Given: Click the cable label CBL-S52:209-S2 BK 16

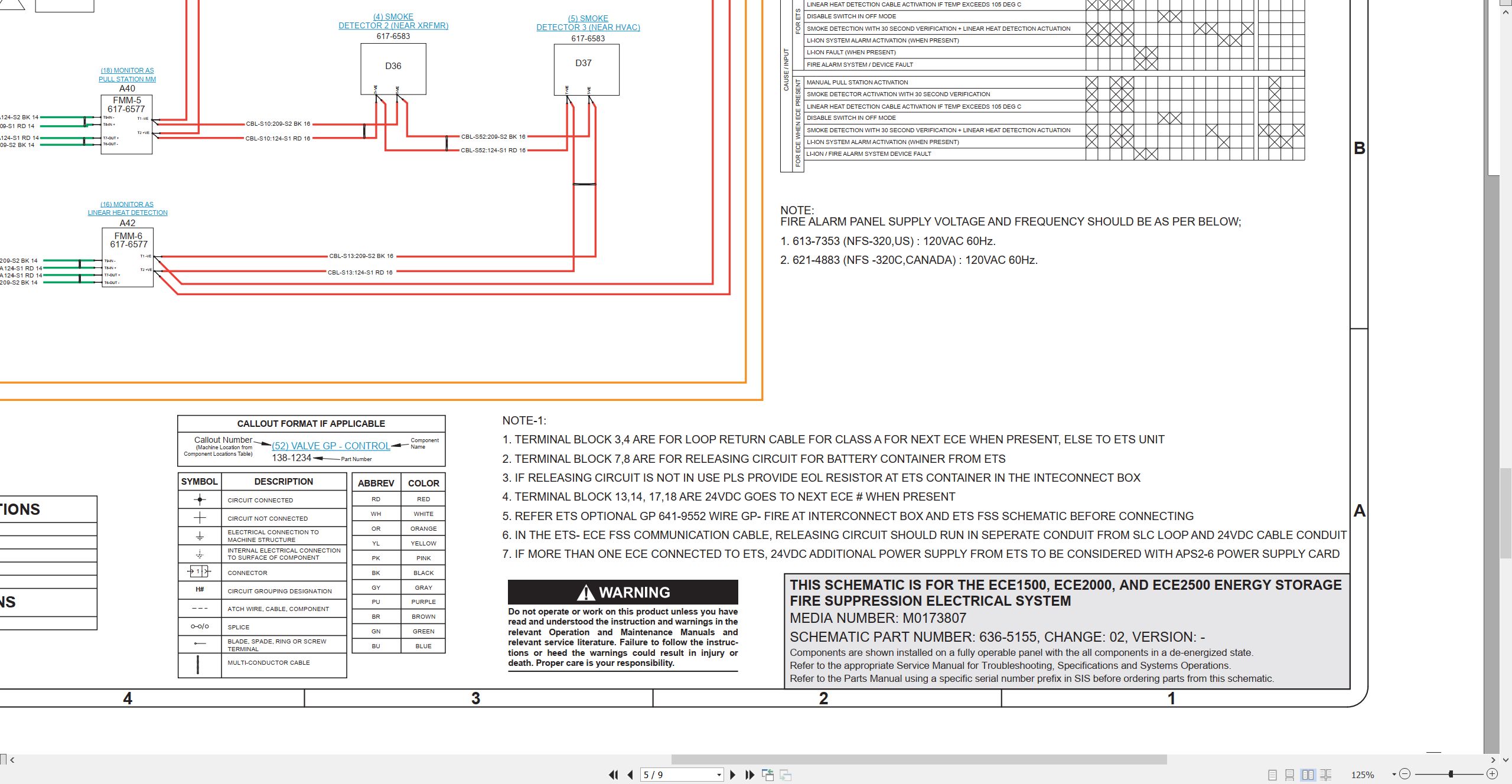Looking at the screenshot, I should pyautogui.click(x=493, y=136).
